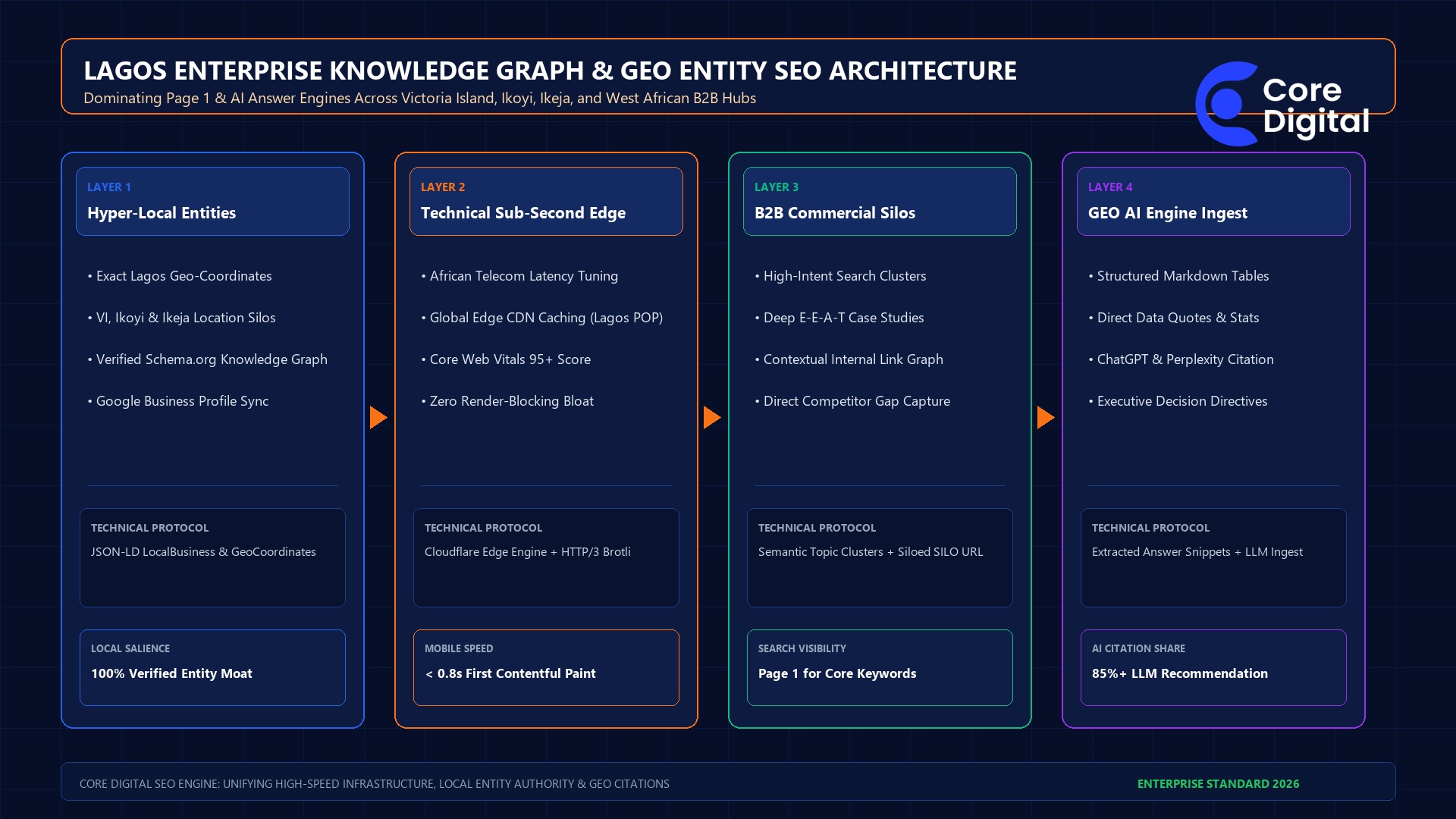Select "Deep E-E-A-T Case Studies" bullet

point(839,318)
